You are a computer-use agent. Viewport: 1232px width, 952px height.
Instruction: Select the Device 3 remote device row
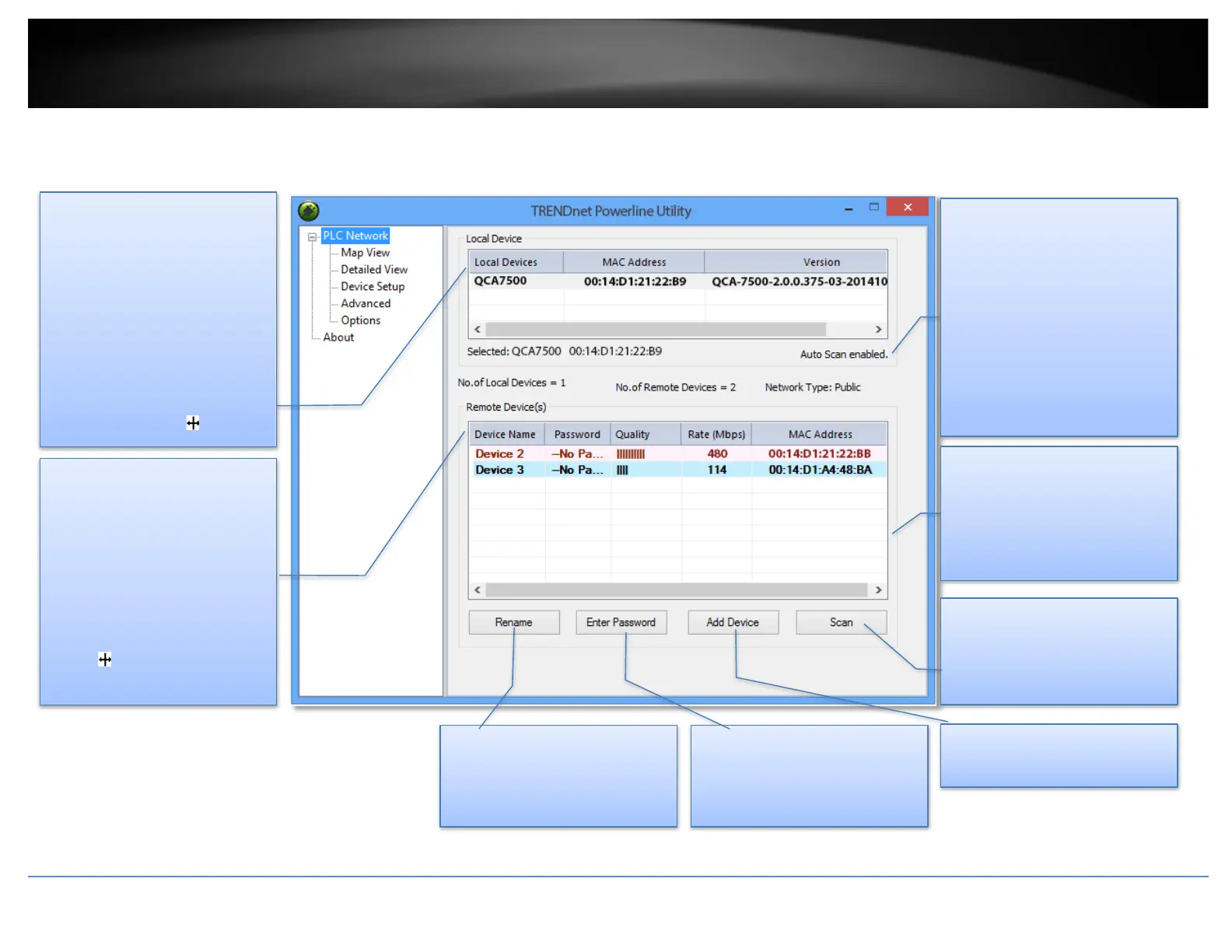[678, 470]
